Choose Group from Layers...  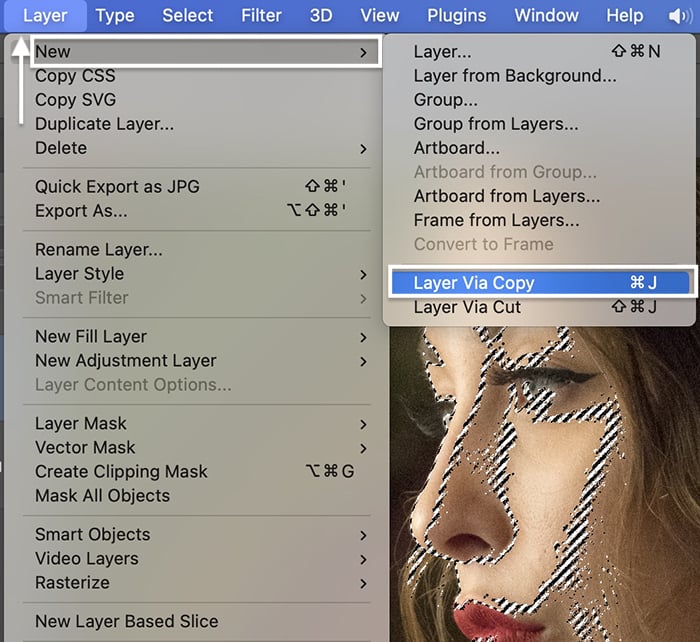point(539,124)
